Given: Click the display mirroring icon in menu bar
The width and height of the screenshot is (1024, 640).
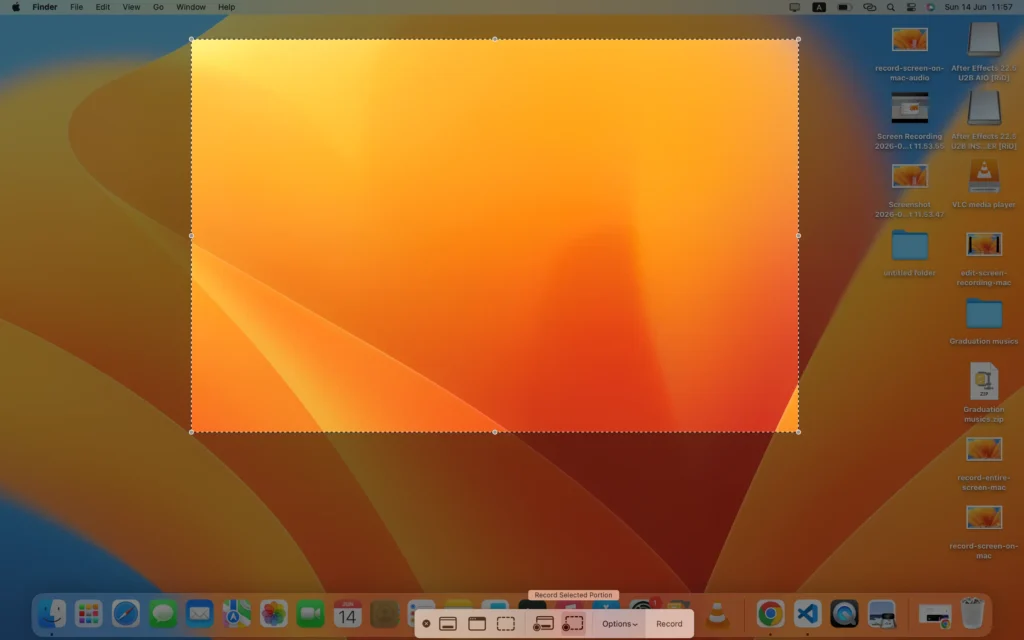Looking at the screenshot, I should pos(794,7).
